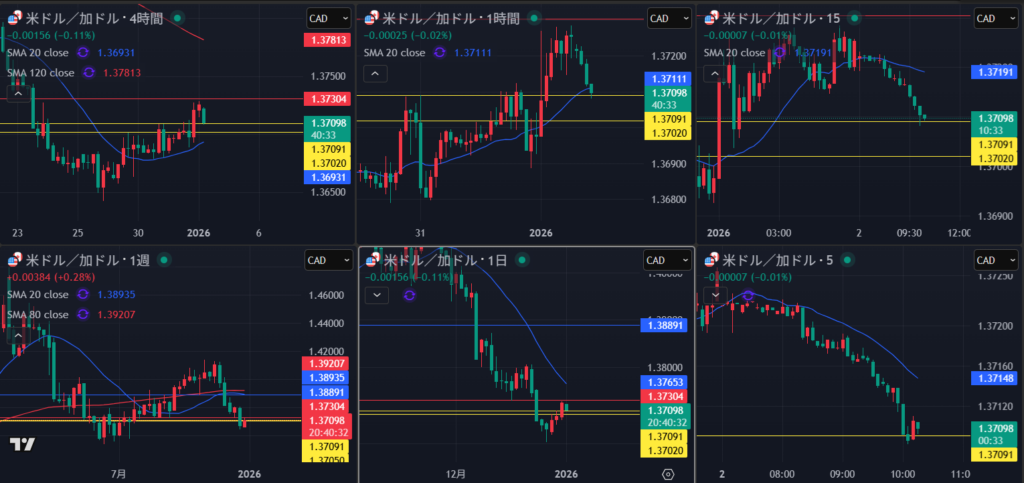Screen dimensions: 1024x483
Task: Expand the indicator legend on the daily chart
Action: pyautogui.click(x=375, y=295)
